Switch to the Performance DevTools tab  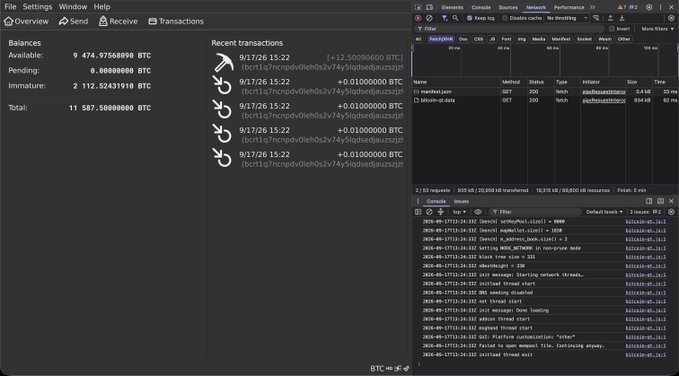pos(569,7)
